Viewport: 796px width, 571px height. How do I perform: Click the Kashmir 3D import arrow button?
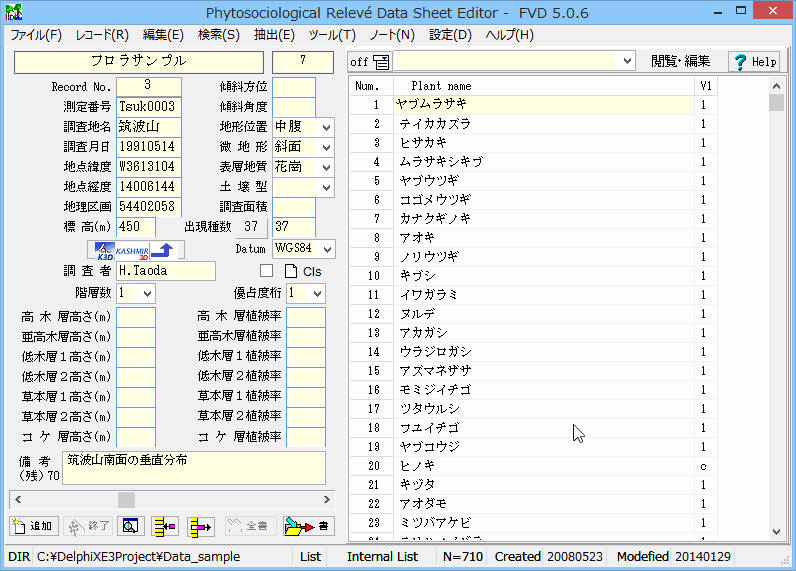[136, 250]
